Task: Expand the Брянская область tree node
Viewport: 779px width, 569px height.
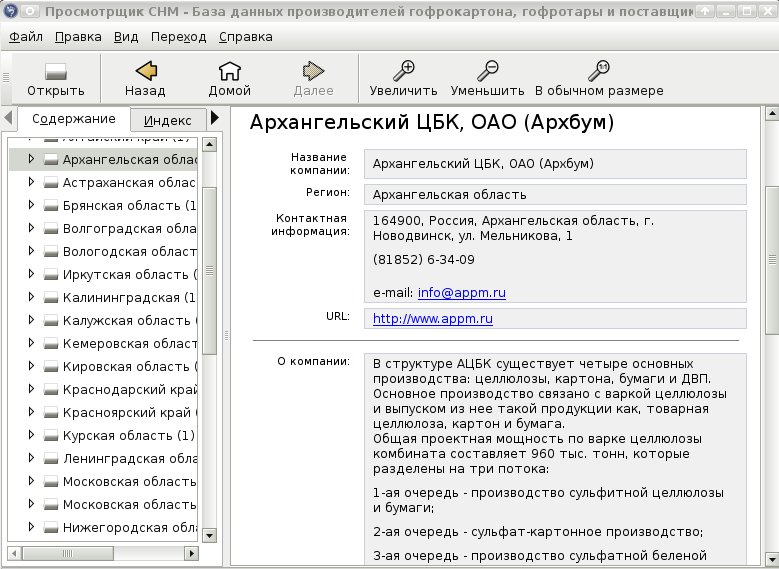Action: click(x=31, y=205)
